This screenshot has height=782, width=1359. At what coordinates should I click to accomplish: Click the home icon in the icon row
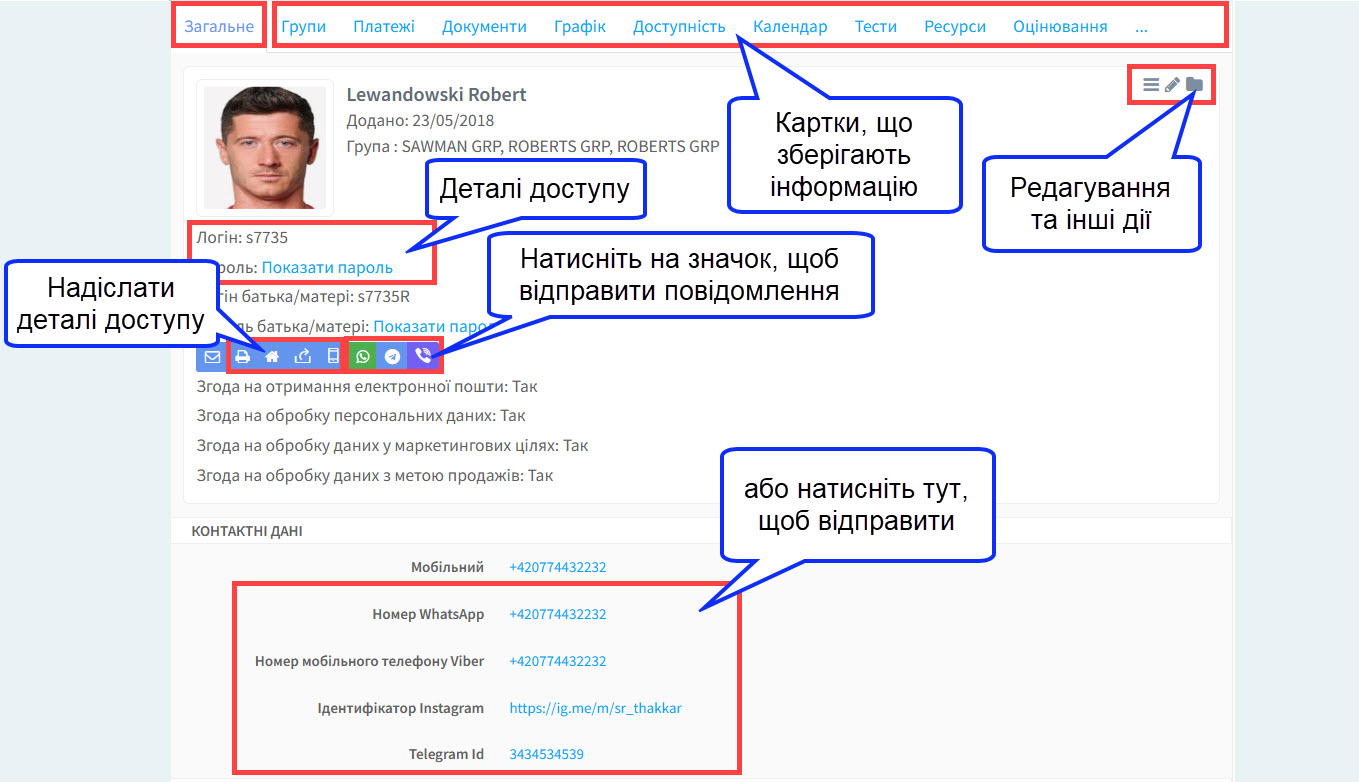(x=272, y=355)
